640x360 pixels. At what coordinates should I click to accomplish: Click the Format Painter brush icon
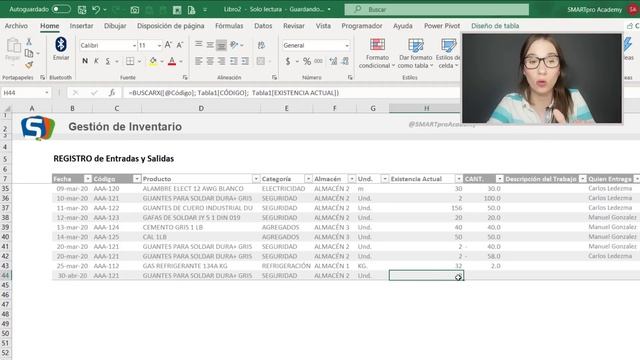(29, 64)
